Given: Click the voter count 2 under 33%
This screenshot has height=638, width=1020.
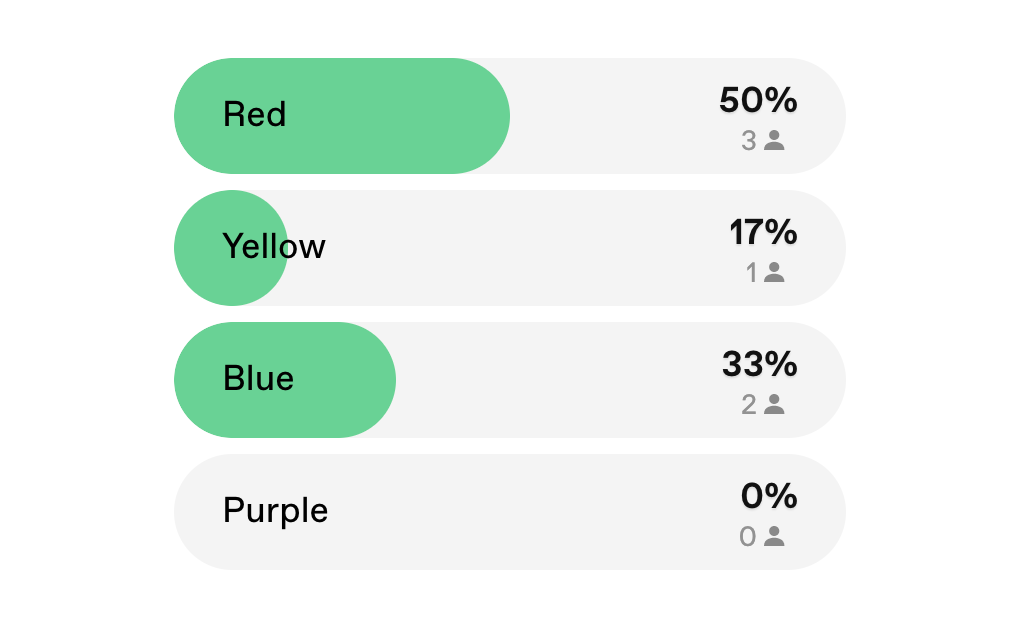Looking at the screenshot, I should tap(749, 405).
